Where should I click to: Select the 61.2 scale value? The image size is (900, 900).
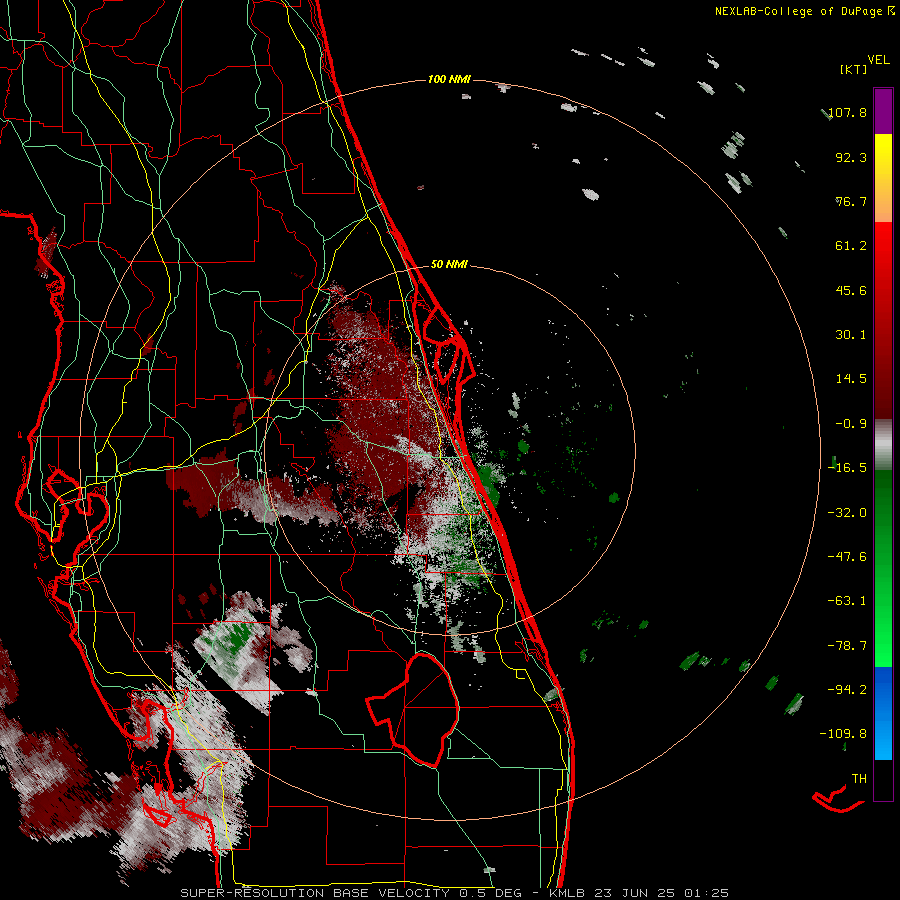pos(851,246)
